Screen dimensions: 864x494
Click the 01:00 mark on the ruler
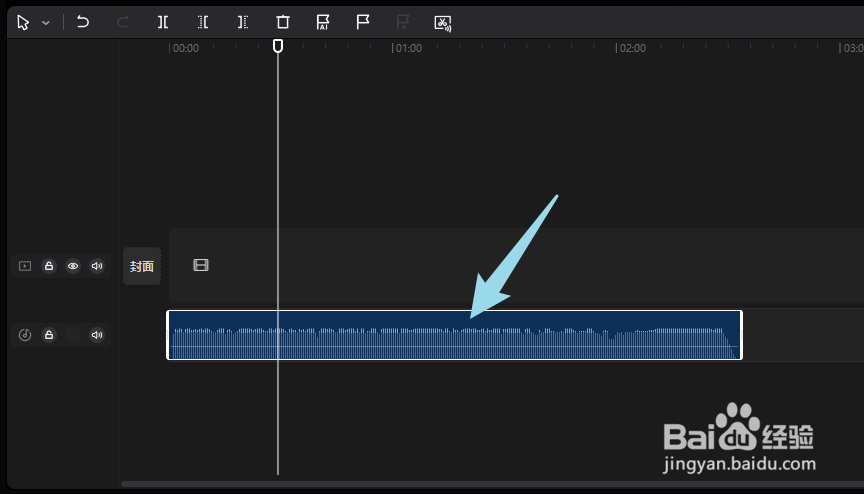click(x=408, y=48)
